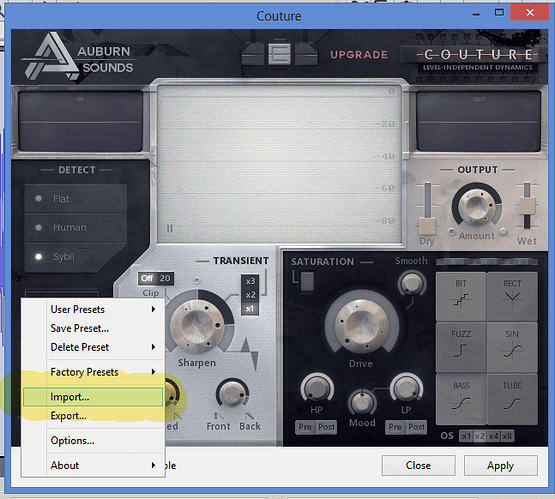Viewport: 555px width, 499px height.
Task: Click the HP filter knob
Action: click(317, 388)
